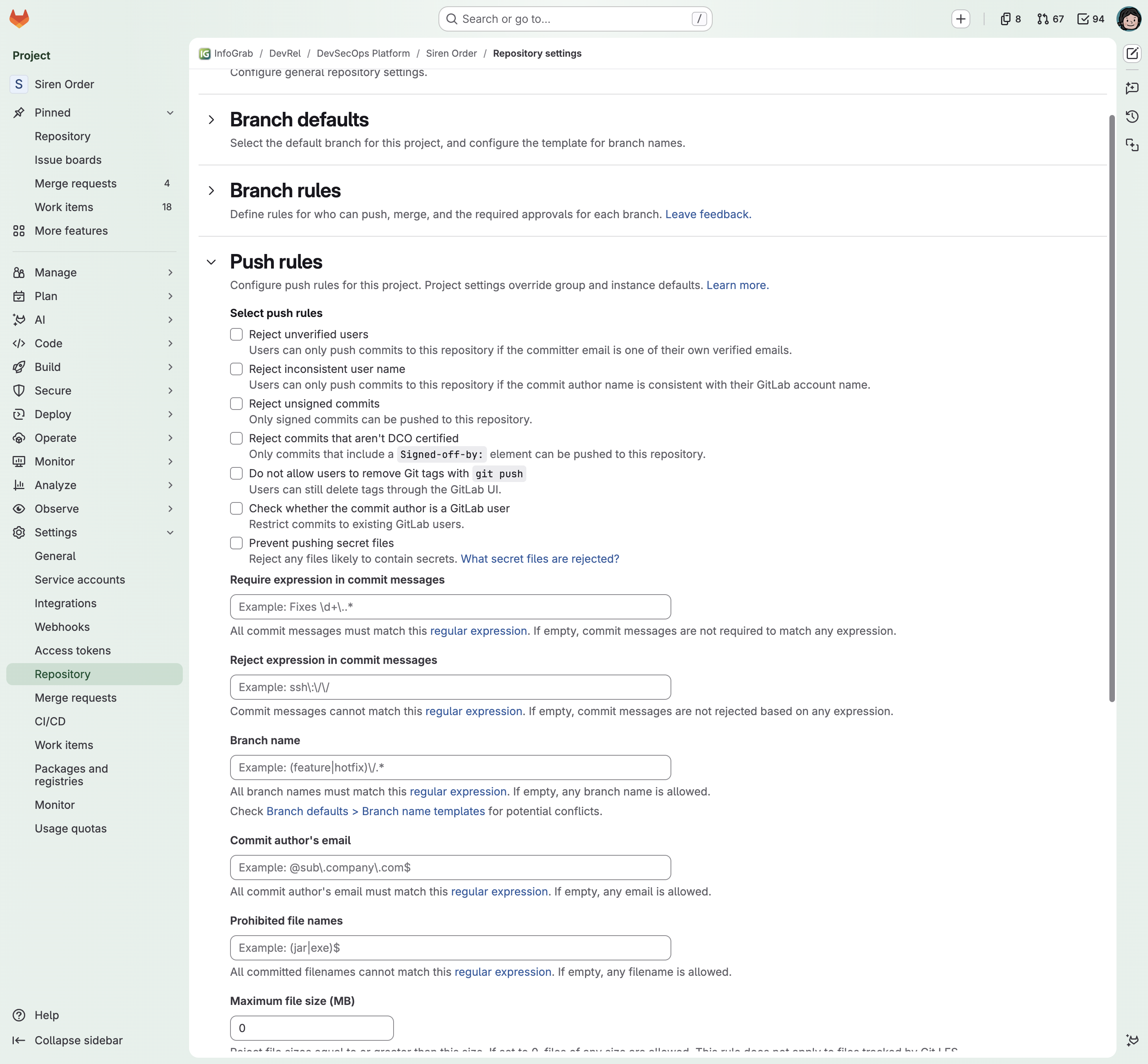Collapse the Push rules section

coord(212,262)
